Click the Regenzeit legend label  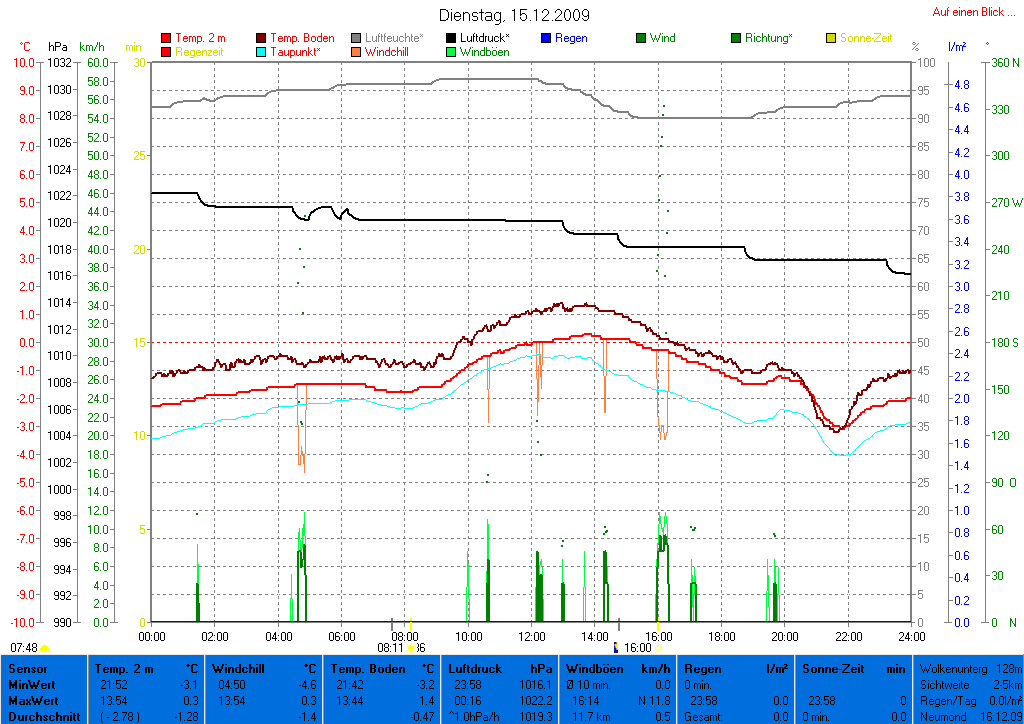(x=200, y=52)
